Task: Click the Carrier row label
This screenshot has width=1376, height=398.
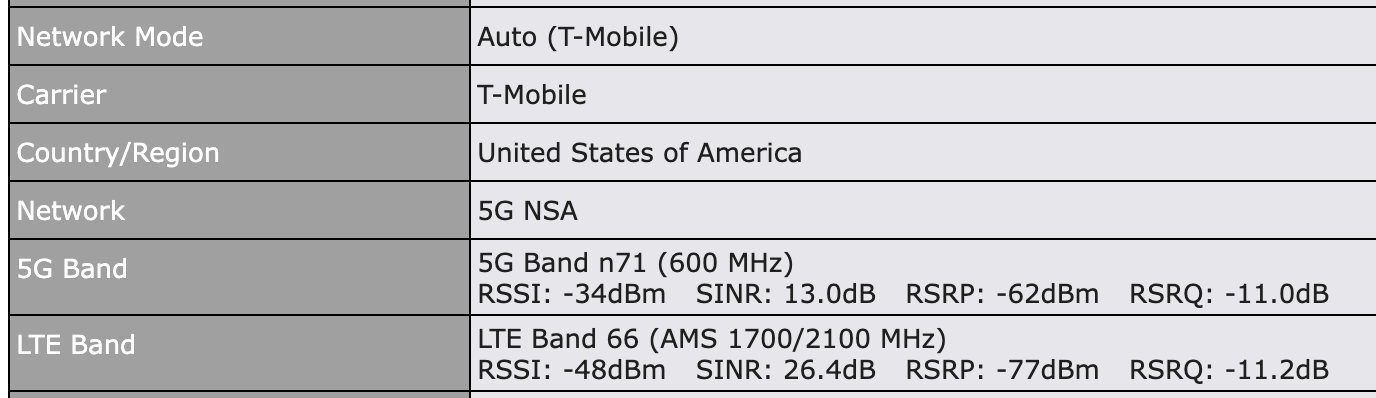Action: (234, 96)
